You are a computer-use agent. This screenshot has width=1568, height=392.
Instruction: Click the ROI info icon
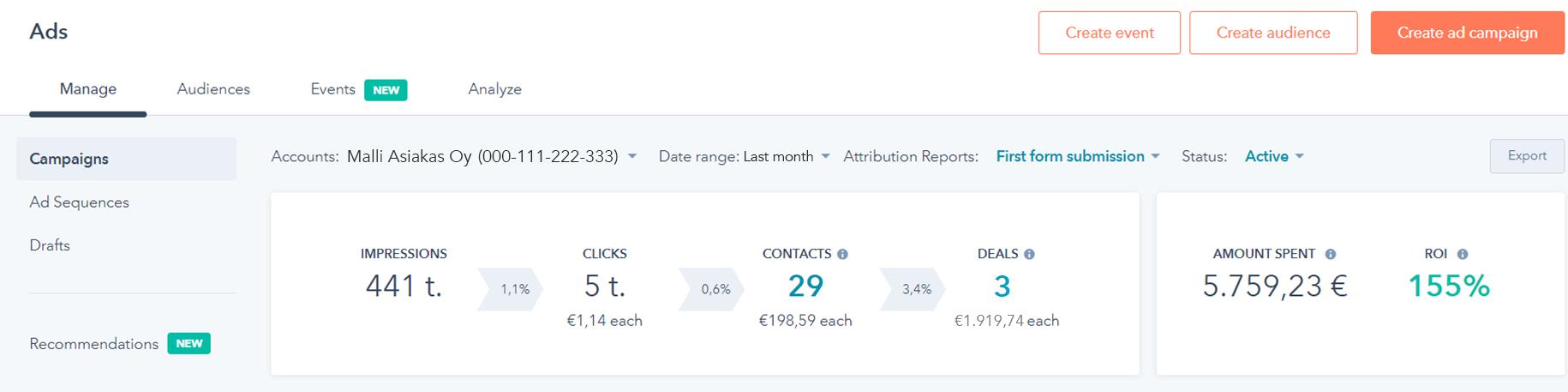[x=1463, y=254]
